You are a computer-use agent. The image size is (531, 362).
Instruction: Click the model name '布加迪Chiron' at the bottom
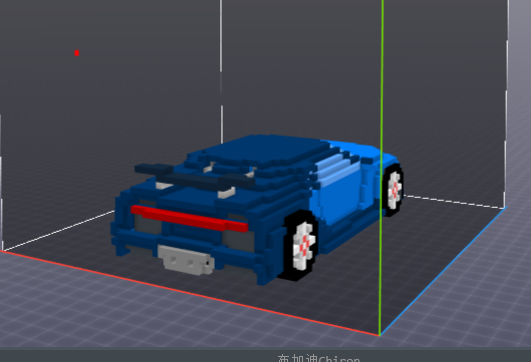click(x=319, y=359)
